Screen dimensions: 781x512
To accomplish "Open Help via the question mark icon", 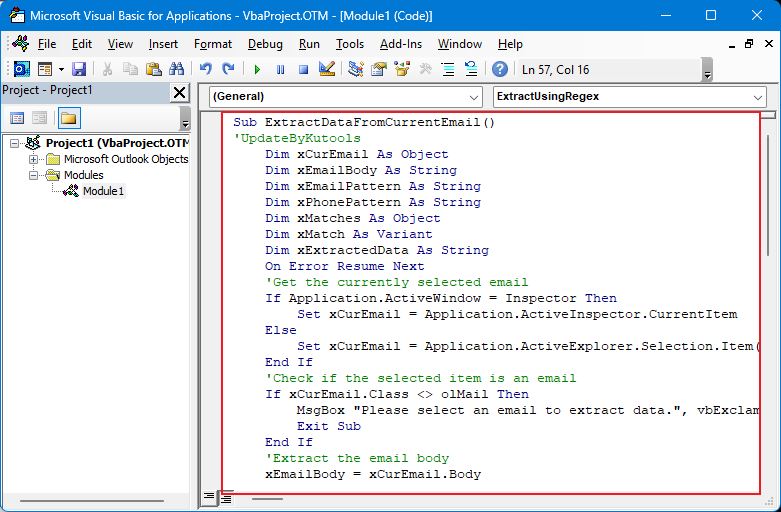I will coord(499,69).
